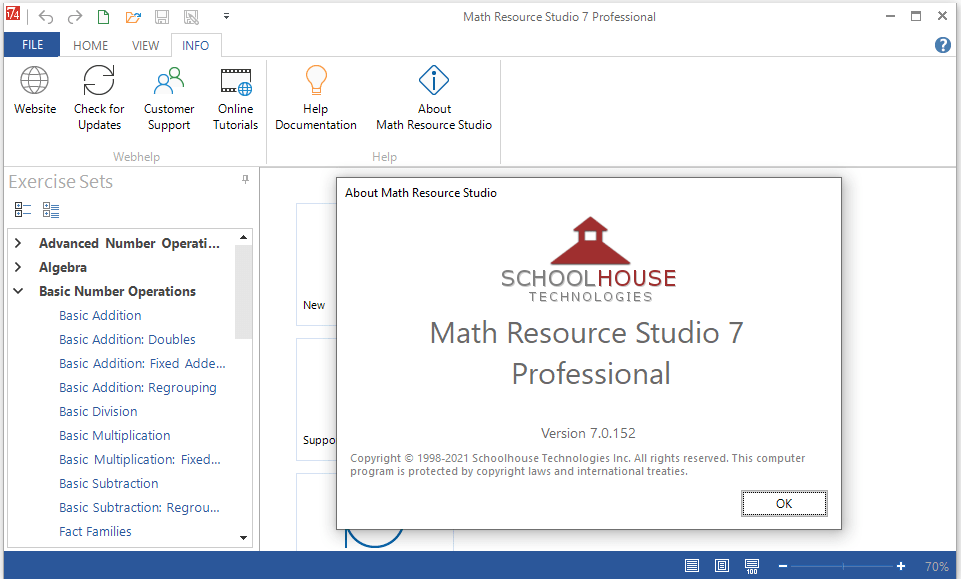Image resolution: width=961 pixels, height=579 pixels.
Task: Click the zoom out minus button
Action: [x=783, y=566]
